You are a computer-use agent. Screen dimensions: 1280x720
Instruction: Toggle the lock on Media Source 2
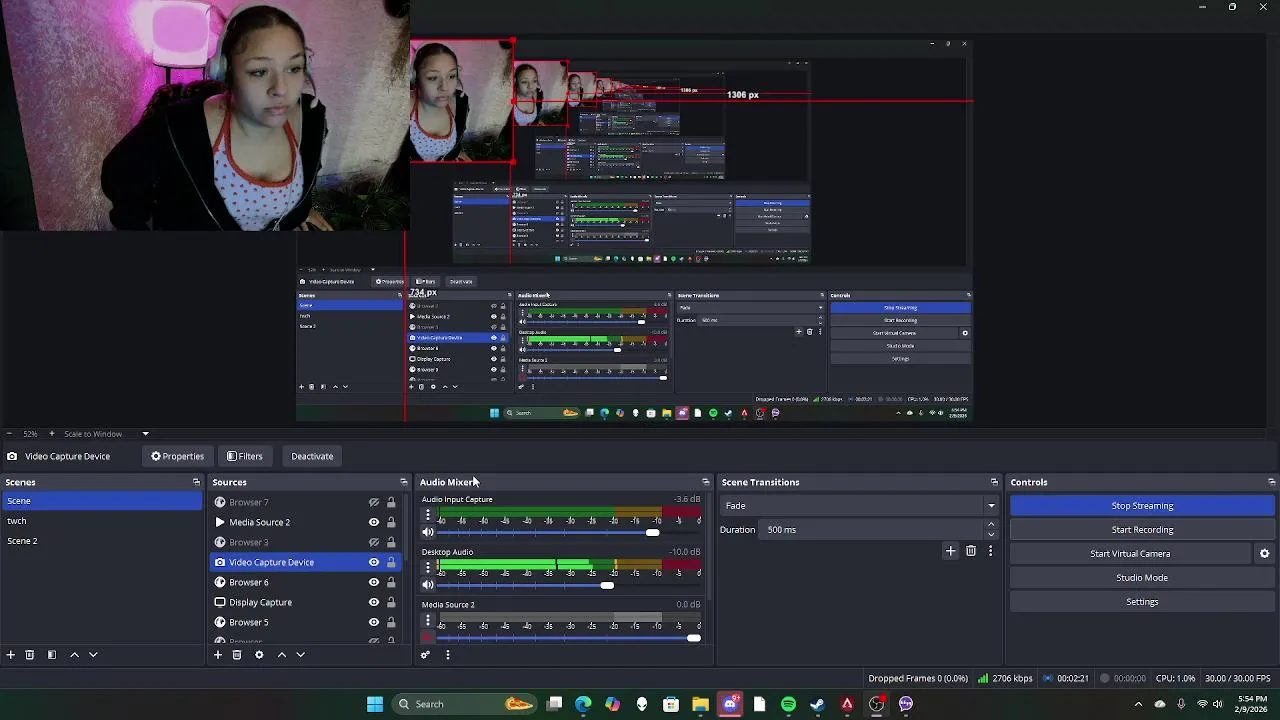click(391, 522)
